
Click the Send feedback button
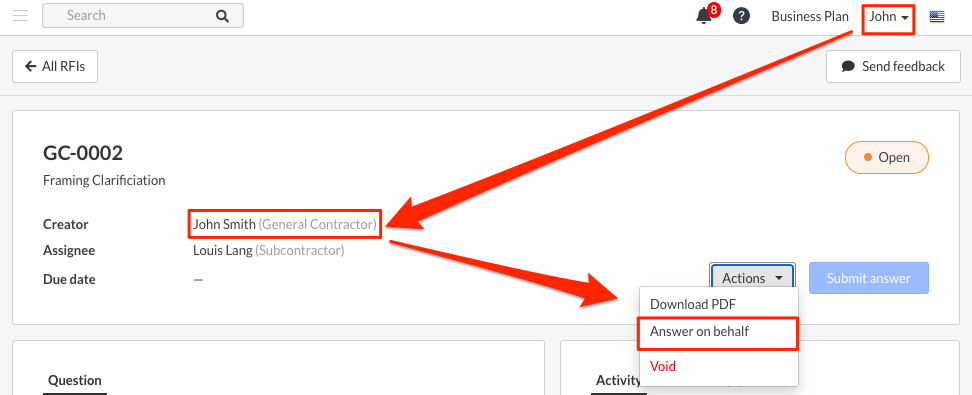(893, 66)
